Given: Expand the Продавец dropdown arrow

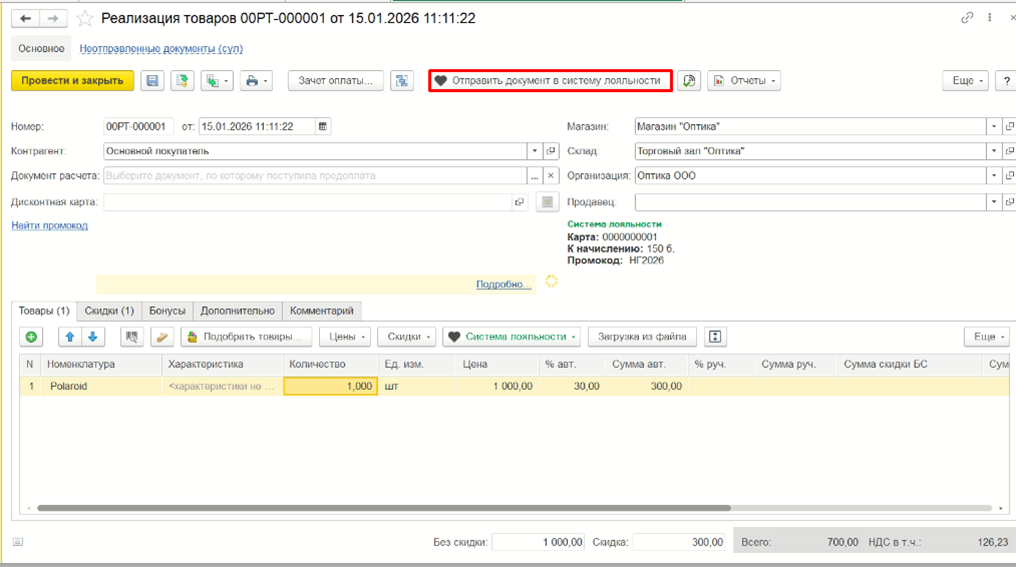Looking at the screenshot, I should coord(994,202).
